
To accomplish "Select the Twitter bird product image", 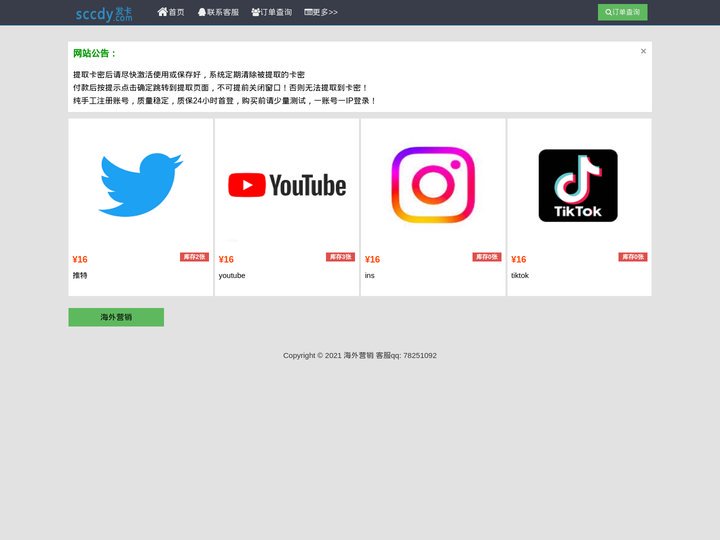I will point(141,185).
